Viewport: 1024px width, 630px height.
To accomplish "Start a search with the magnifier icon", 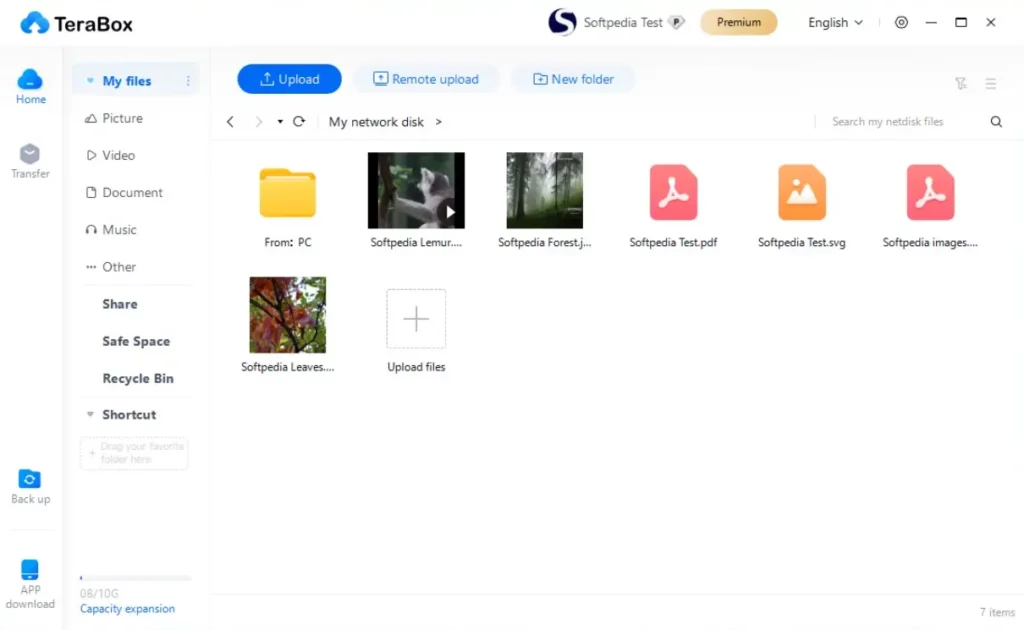I will click(996, 121).
